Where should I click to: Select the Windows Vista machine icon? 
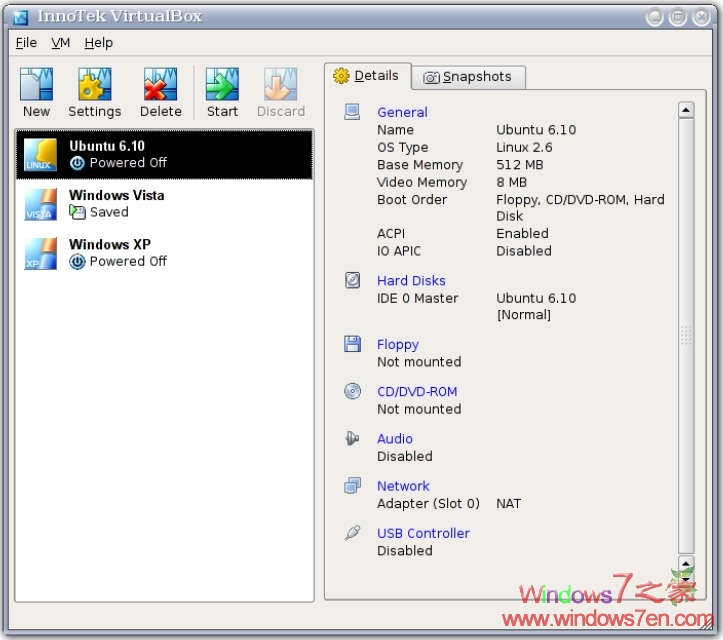coord(41,204)
